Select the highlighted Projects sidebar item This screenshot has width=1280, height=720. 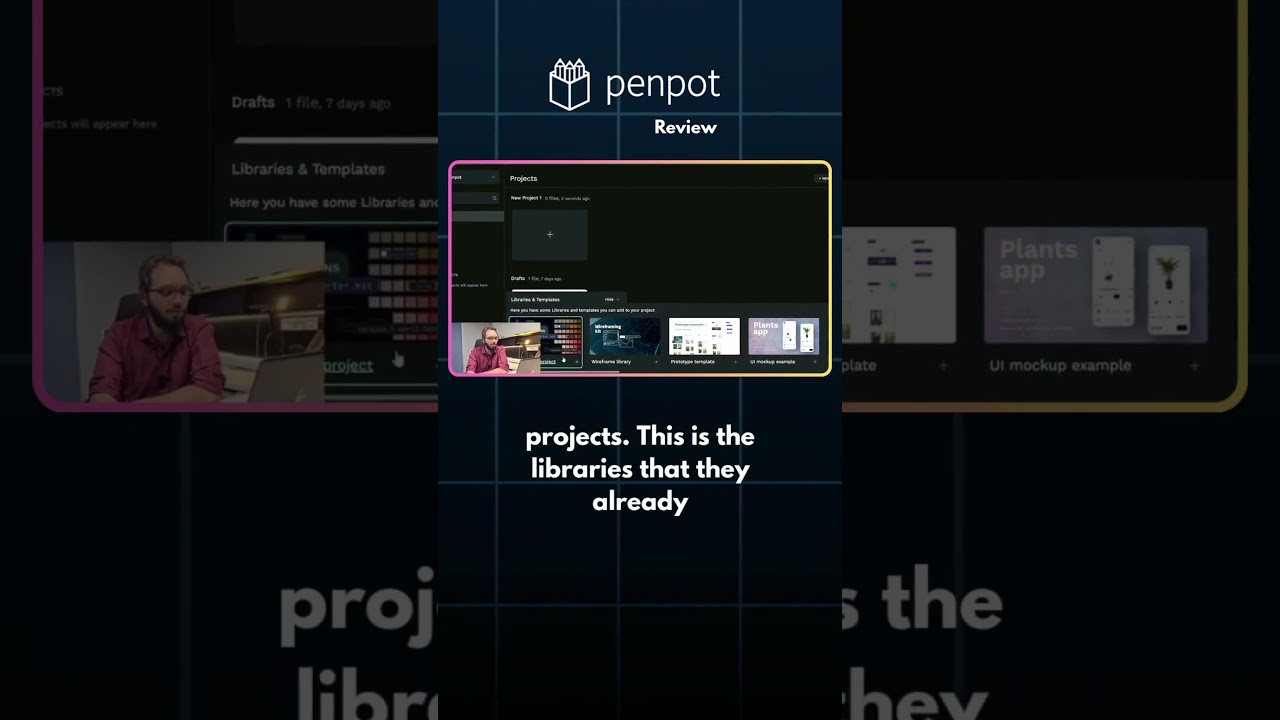(x=478, y=216)
